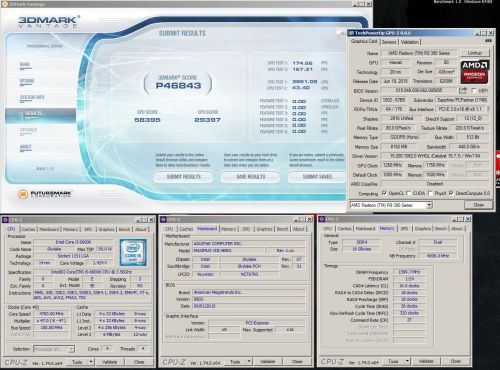The image size is (500, 370).
Task: Open Caches tab in the CPU-Z CPU window
Action: (x=28, y=229)
